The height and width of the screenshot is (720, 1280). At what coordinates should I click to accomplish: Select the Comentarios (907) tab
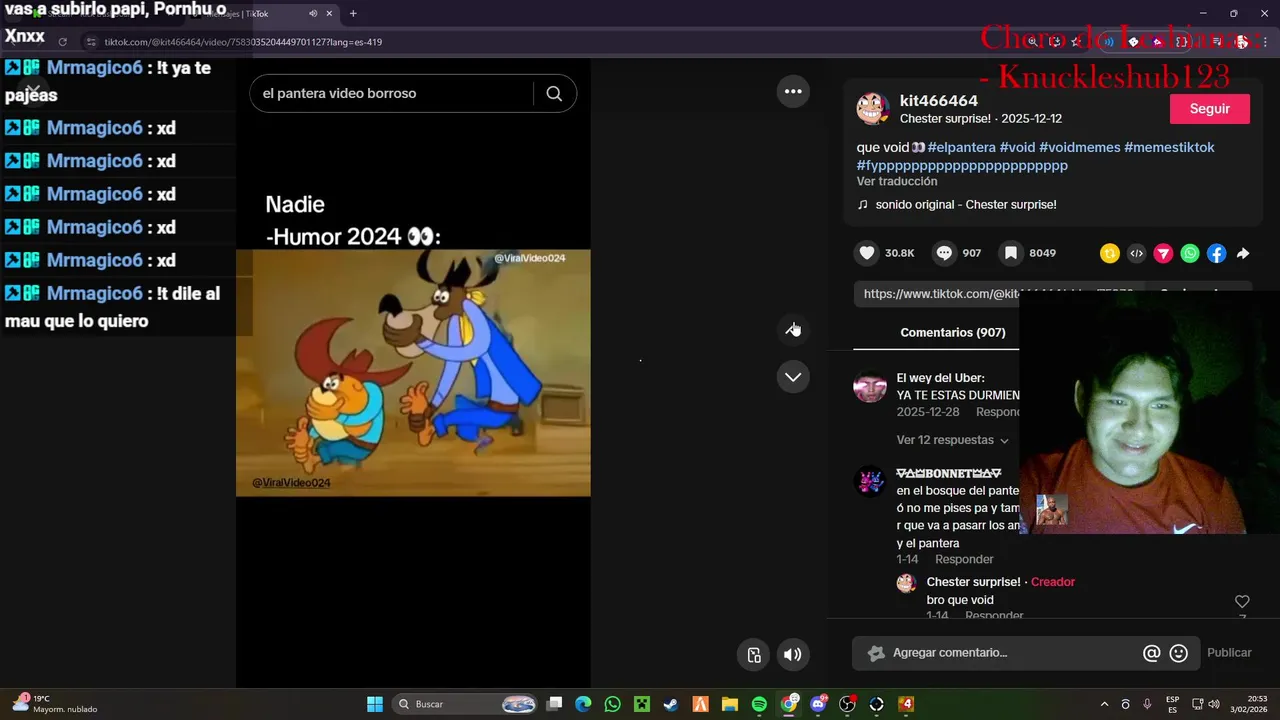(952, 332)
